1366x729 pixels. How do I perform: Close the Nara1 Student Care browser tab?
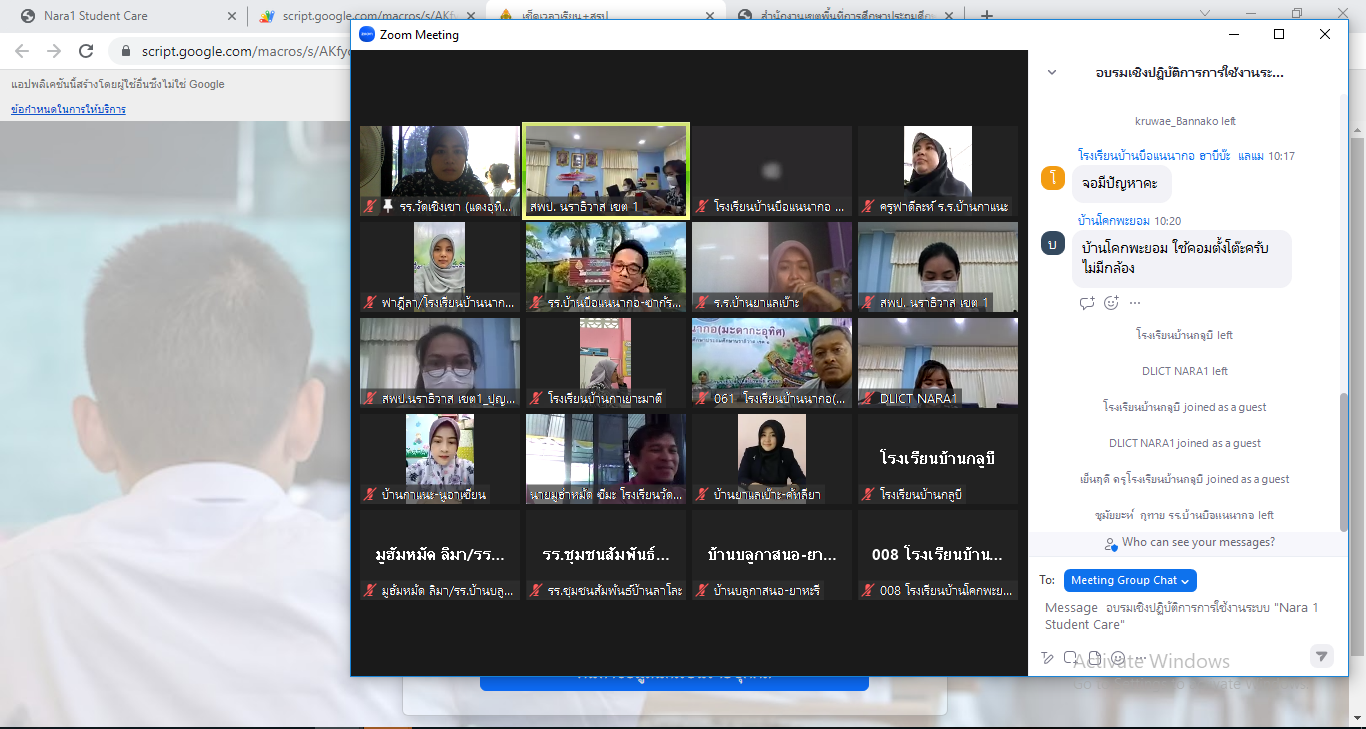[232, 16]
